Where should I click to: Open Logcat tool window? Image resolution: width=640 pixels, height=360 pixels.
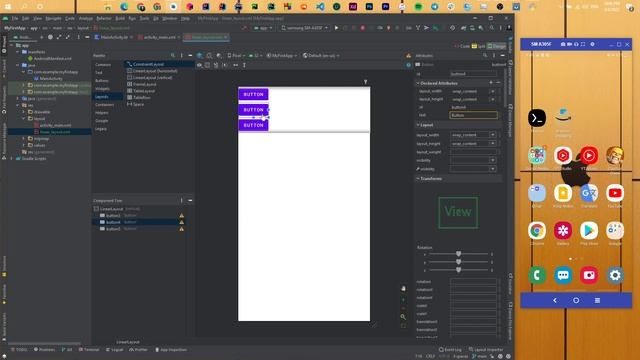click(x=114, y=350)
